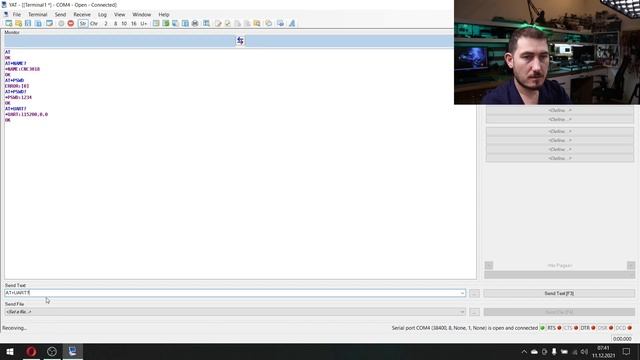The image size is (640, 360).
Task: Select binary radix '2' button
Action: [106, 24]
